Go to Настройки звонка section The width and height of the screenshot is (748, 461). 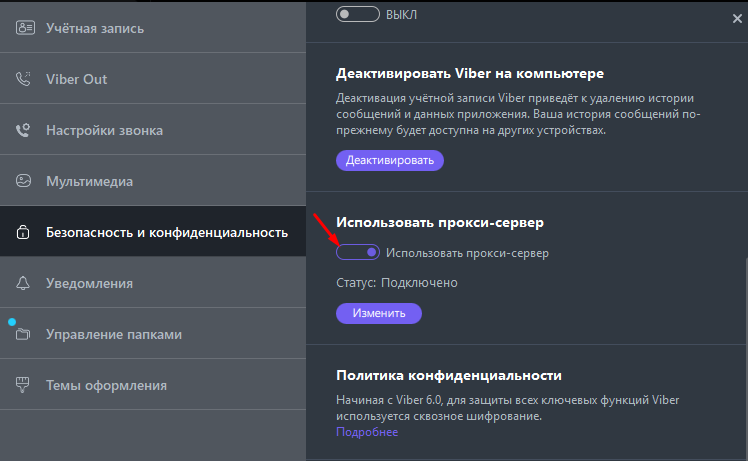pos(153,129)
